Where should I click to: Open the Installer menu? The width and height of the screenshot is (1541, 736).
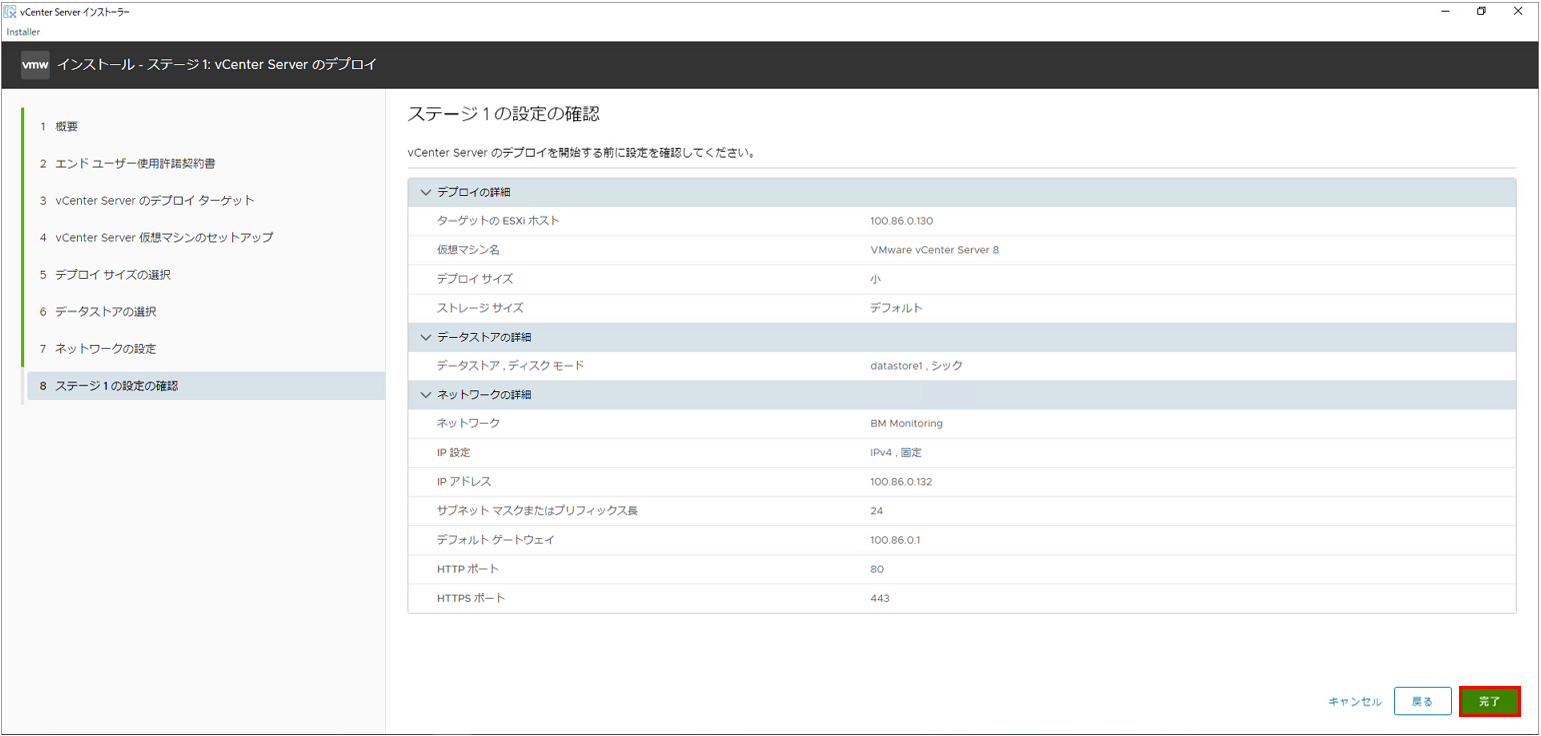tap(23, 32)
